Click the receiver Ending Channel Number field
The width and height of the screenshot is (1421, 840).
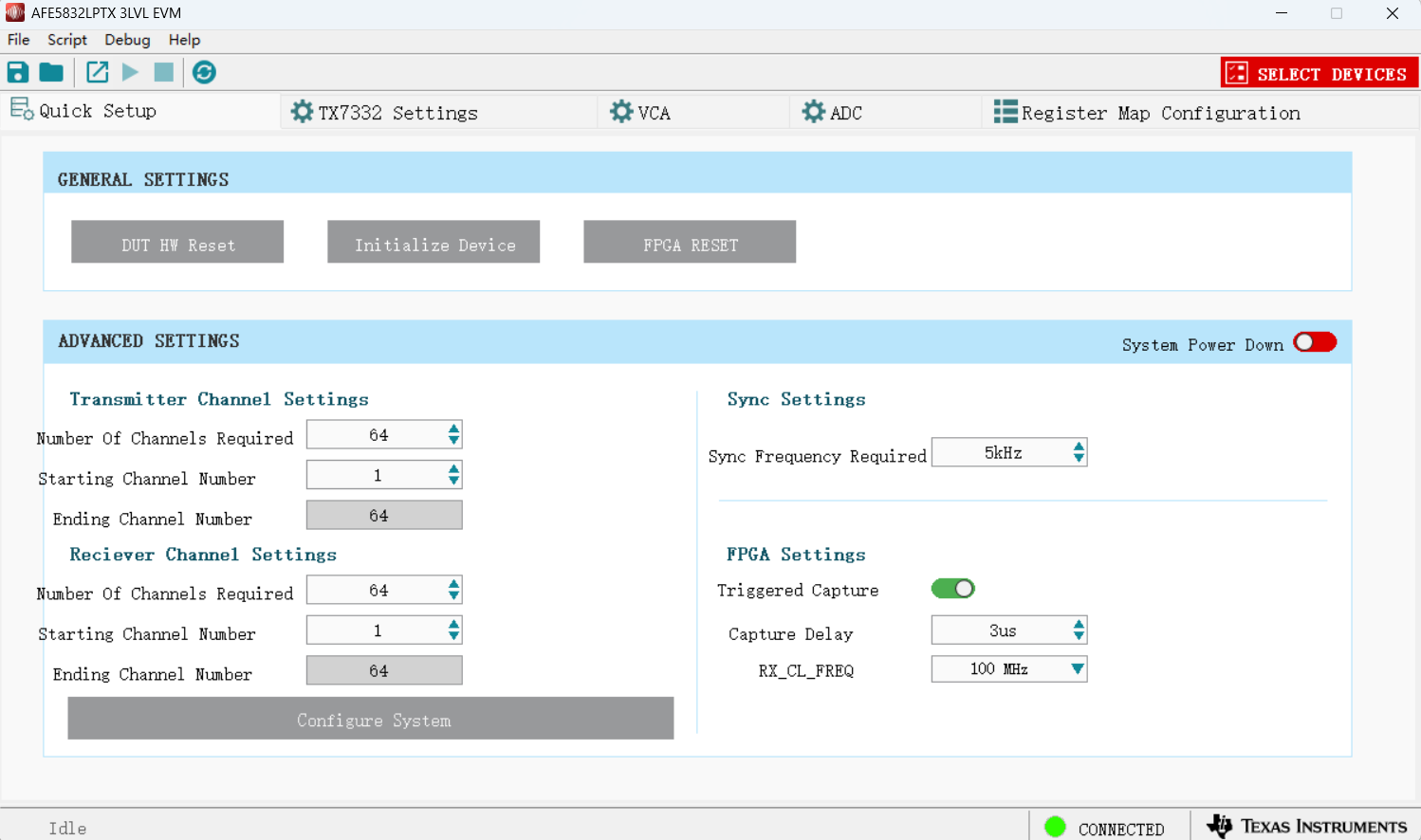pos(384,670)
